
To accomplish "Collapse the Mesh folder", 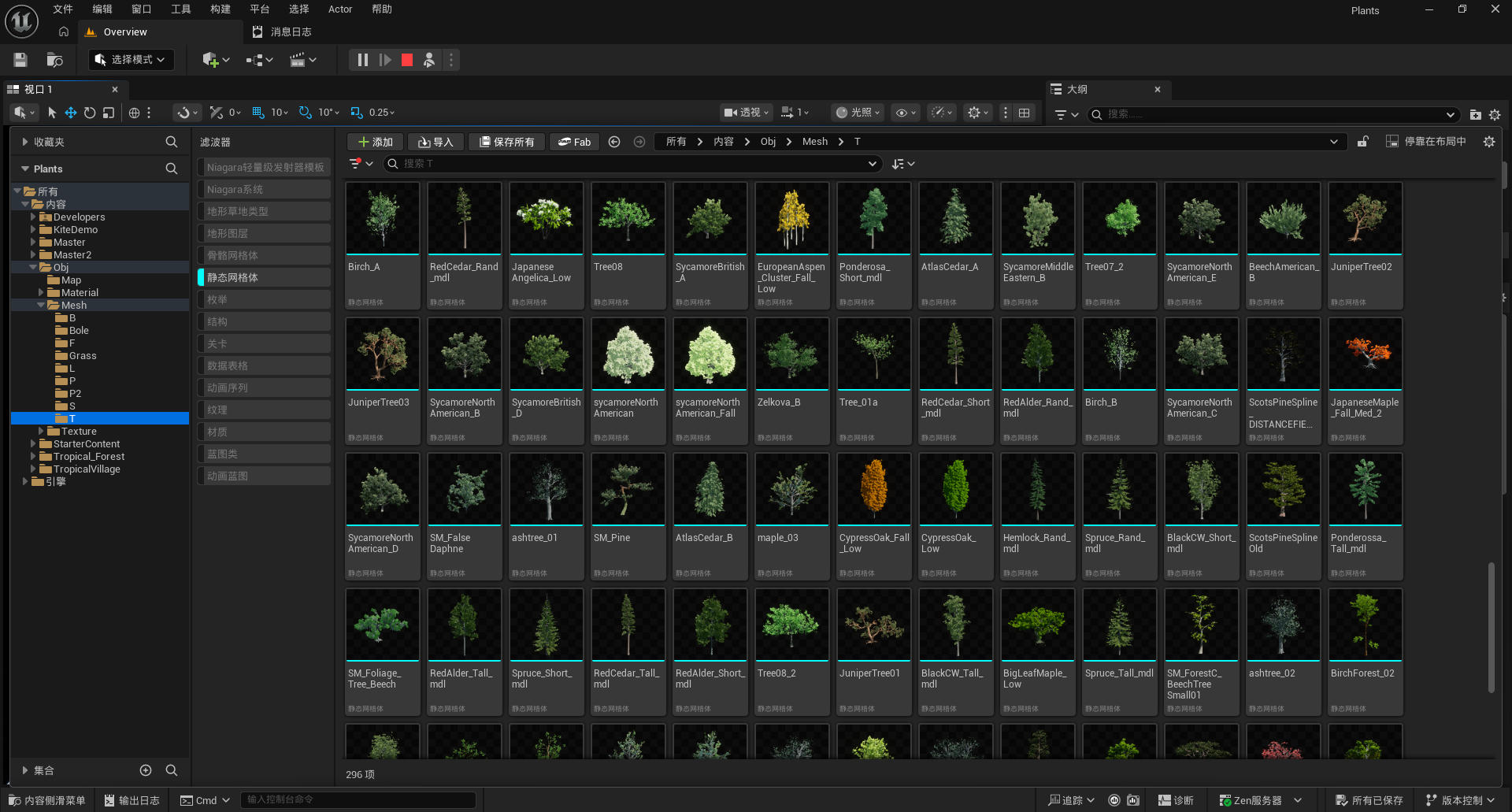I will [x=41, y=306].
